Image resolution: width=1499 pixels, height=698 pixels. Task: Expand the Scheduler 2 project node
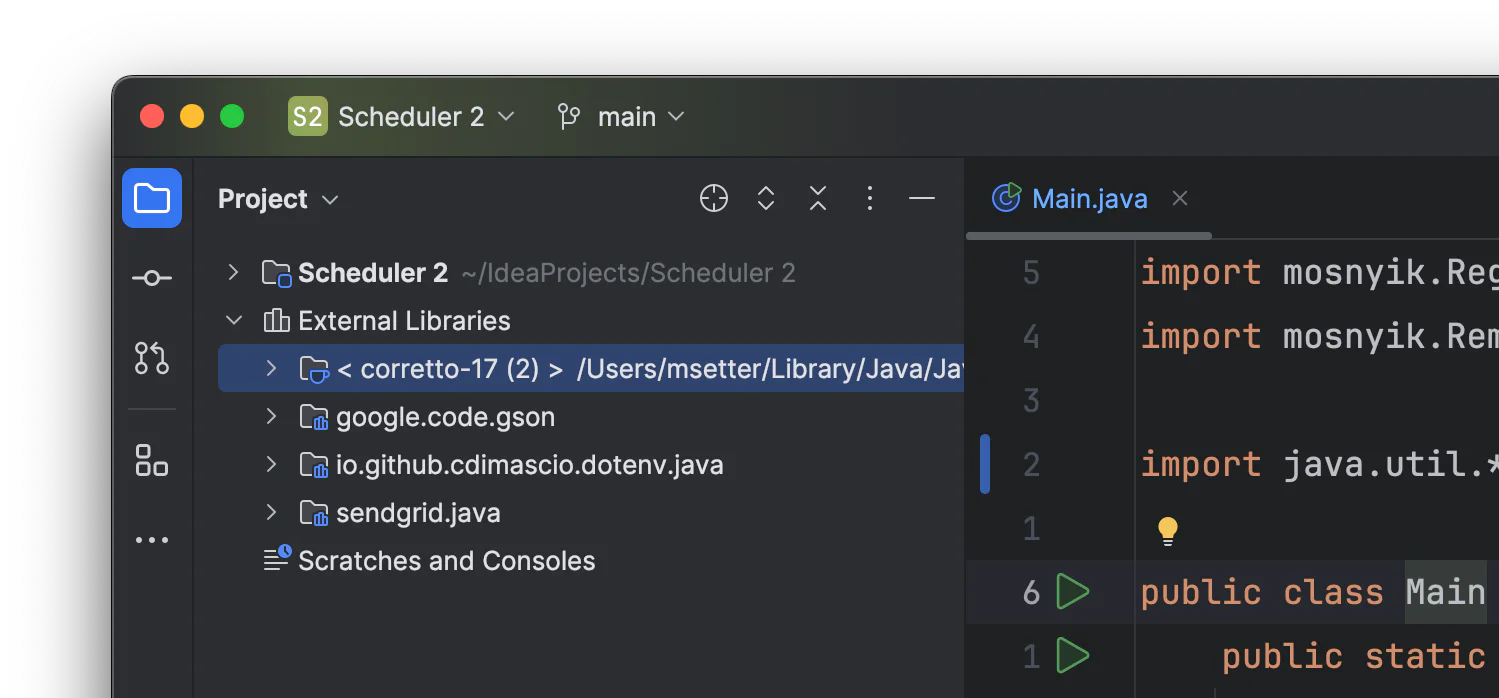(x=233, y=272)
